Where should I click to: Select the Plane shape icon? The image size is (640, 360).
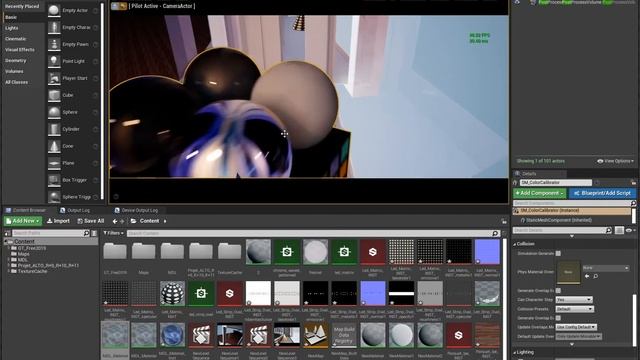(x=54, y=163)
